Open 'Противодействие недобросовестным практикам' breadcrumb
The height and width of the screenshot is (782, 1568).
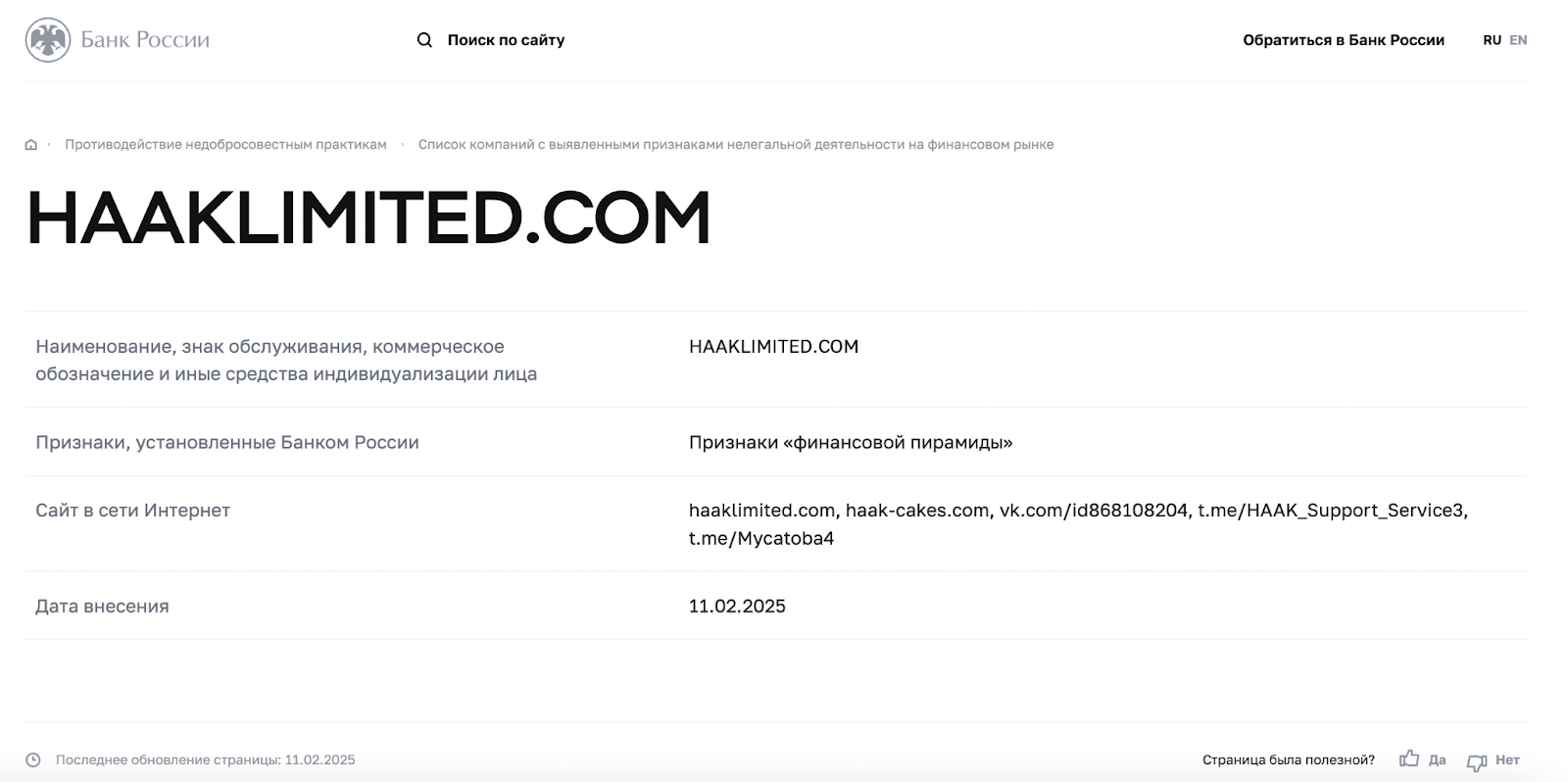[225, 144]
